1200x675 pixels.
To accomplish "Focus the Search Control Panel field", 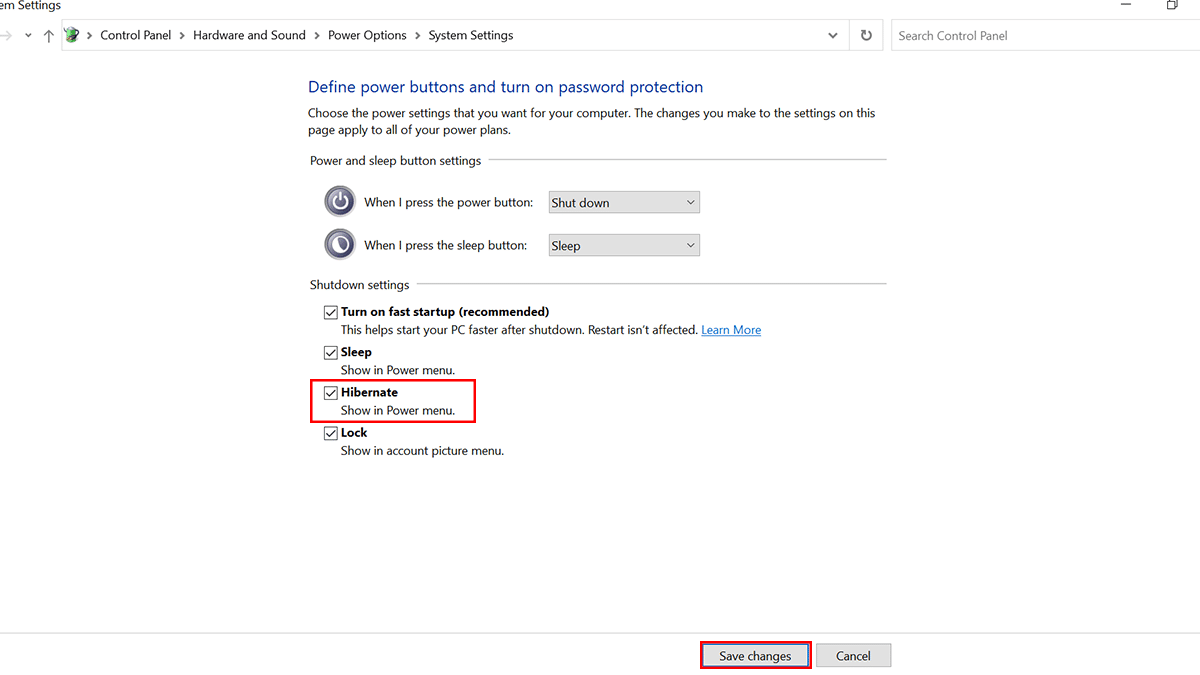I will click(1040, 35).
